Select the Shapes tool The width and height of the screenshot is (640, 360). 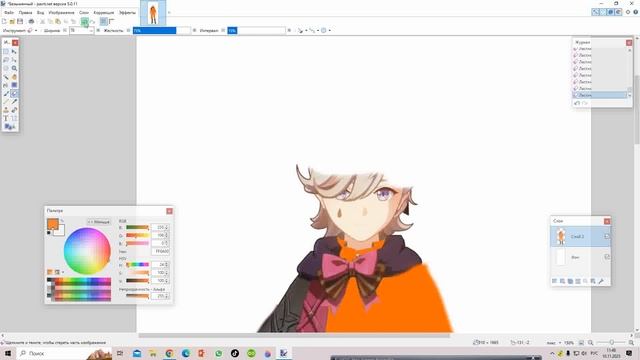tap(9, 127)
